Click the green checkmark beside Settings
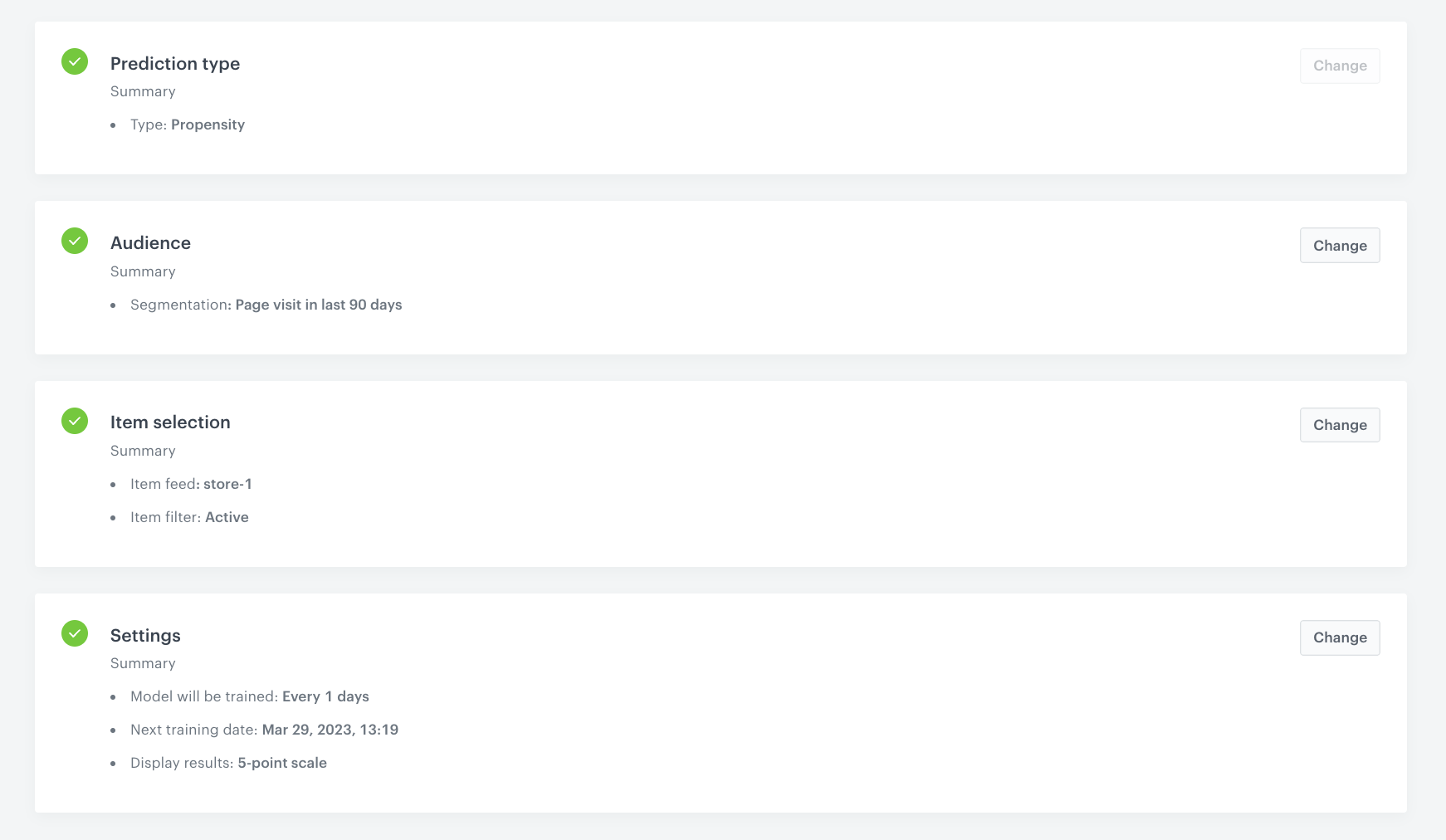 click(x=75, y=633)
